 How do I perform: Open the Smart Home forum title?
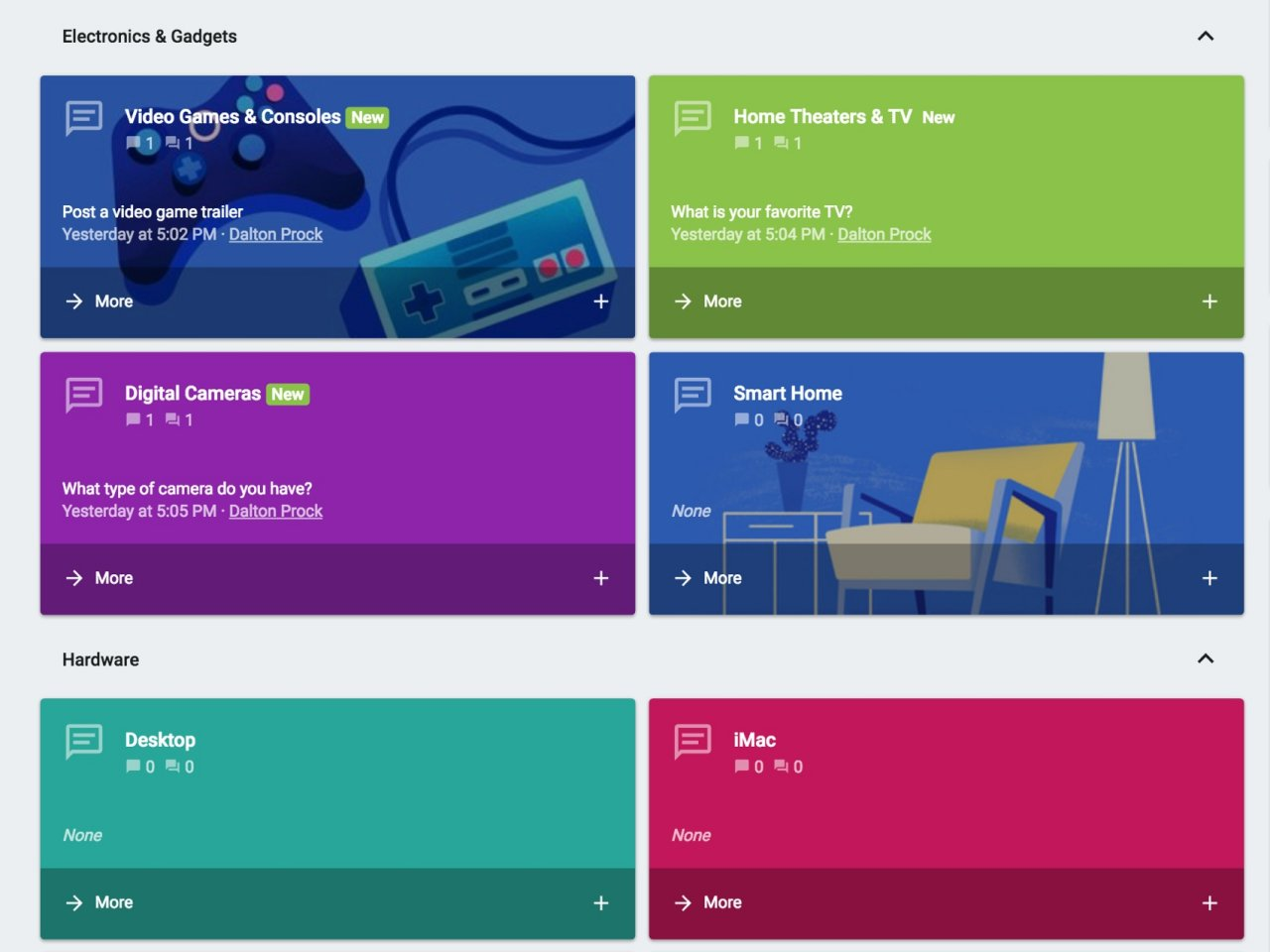click(x=787, y=394)
